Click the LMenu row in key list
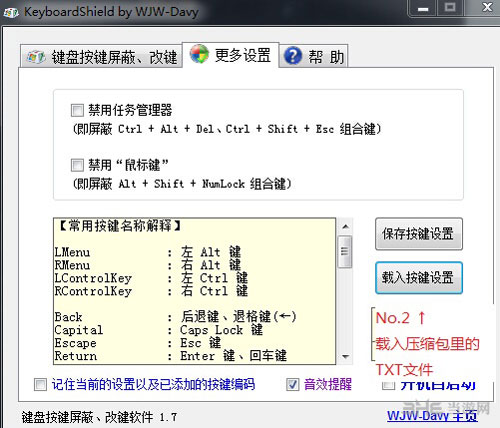Image resolution: width=500 pixels, height=428 pixels. pyautogui.click(x=148, y=252)
